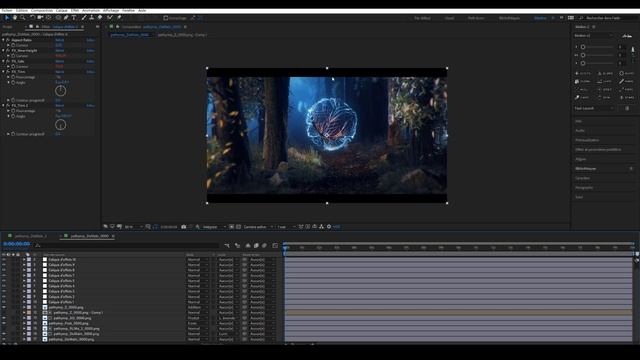Select the Clone Stamp tool
Viewport: 640px width, 360px height.
point(92,18)
